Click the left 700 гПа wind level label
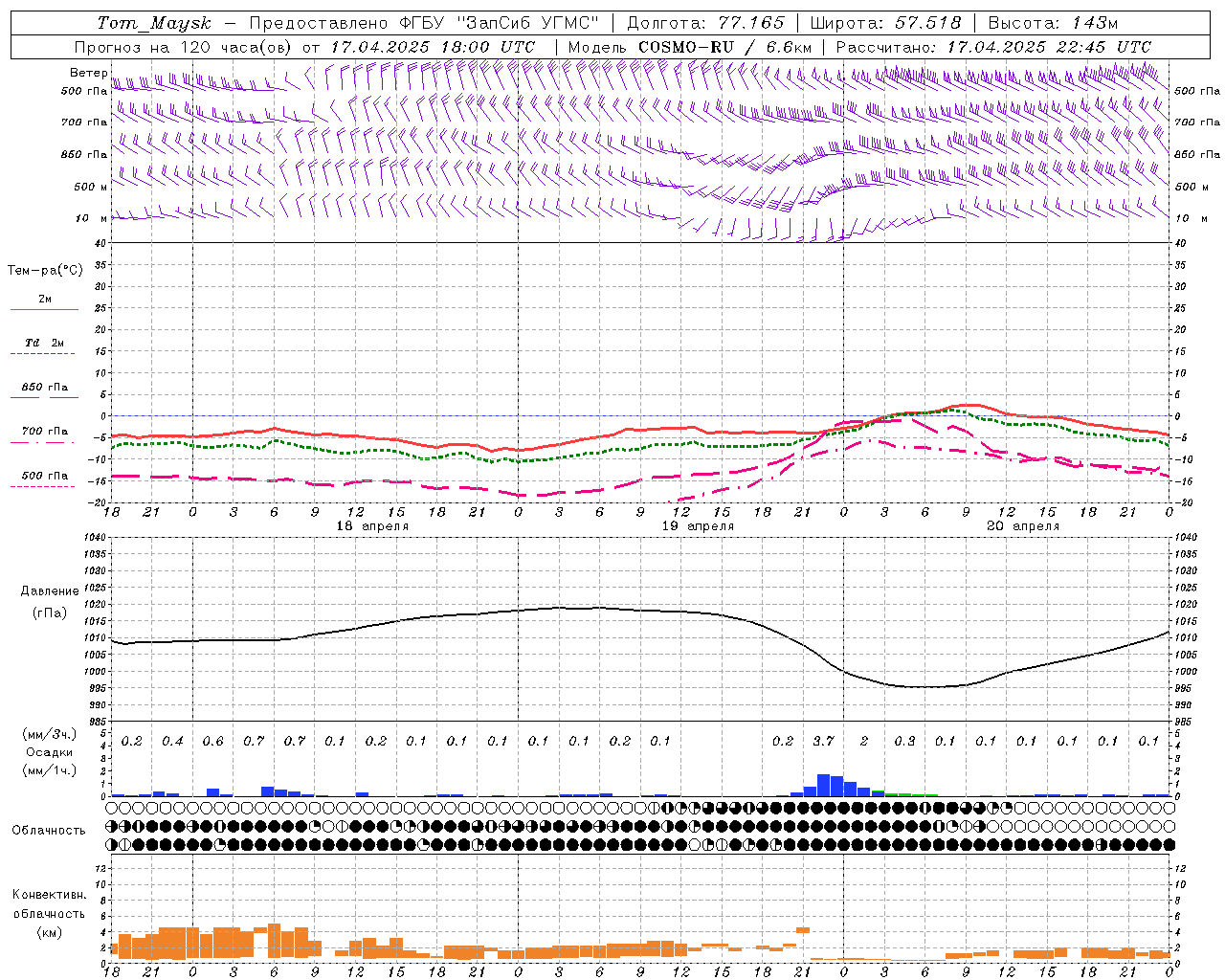The width and height of the screenshot is (1225, 980). 84,122
